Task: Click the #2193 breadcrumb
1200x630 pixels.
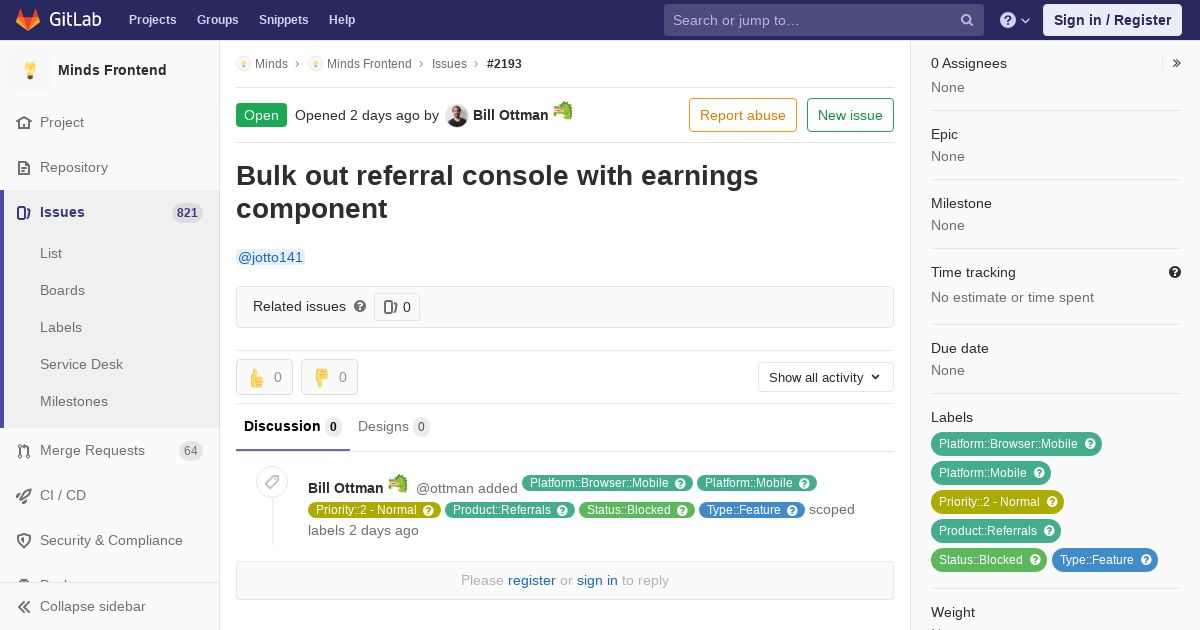Action: click(x=504, y=64)
